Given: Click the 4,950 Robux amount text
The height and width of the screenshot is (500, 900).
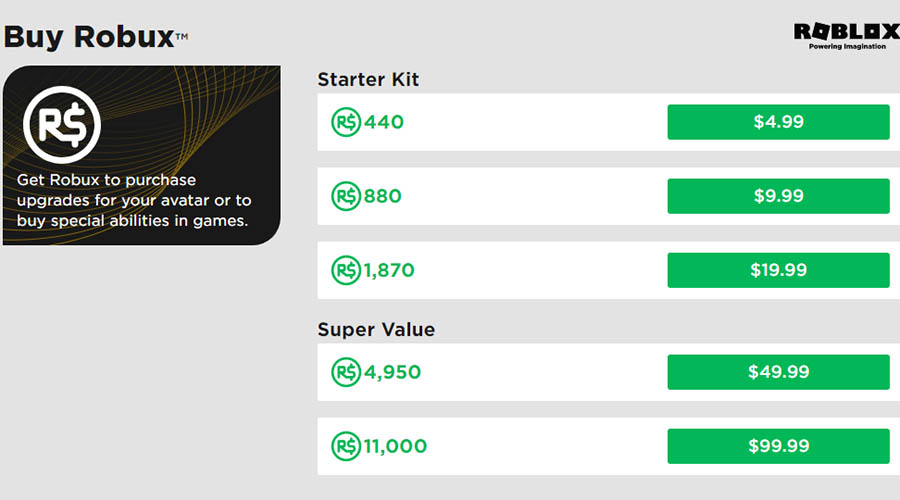Looking at the screenshot, I should point(392,372).
